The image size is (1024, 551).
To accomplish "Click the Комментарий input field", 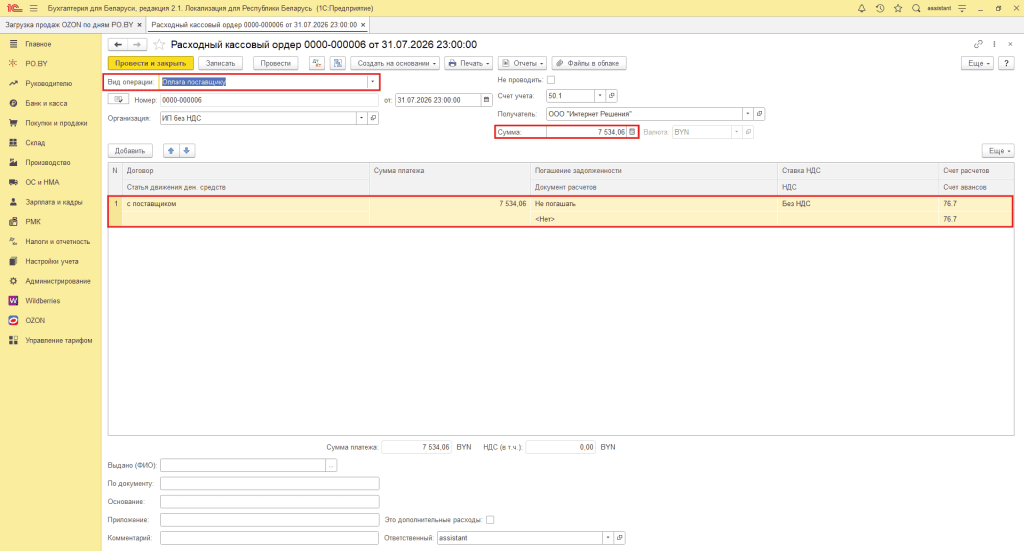I will [x=269, y=538].
